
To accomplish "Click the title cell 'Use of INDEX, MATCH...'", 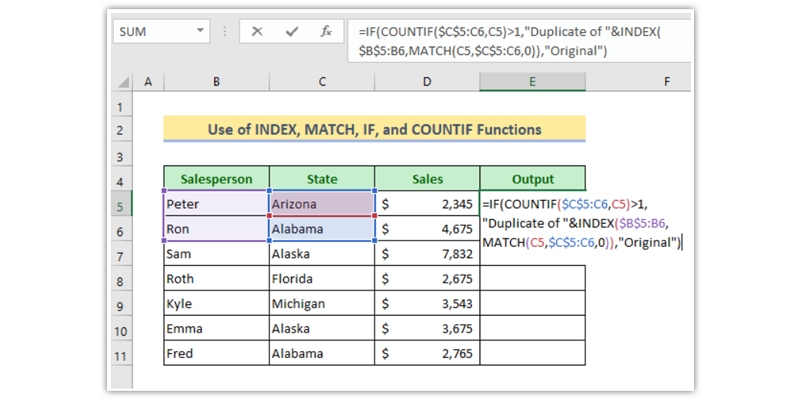I will (374, 130).
